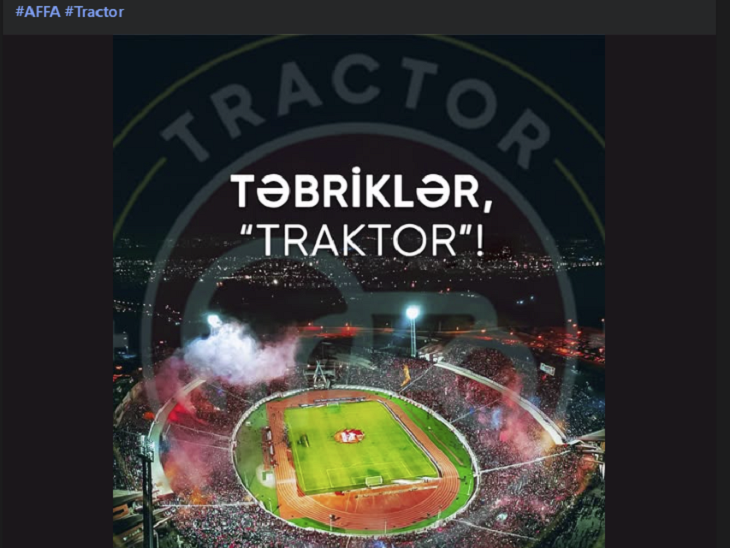Open the #AFFA hashtag link
This screenshot has height=548, width=730.
coord(38,12)
